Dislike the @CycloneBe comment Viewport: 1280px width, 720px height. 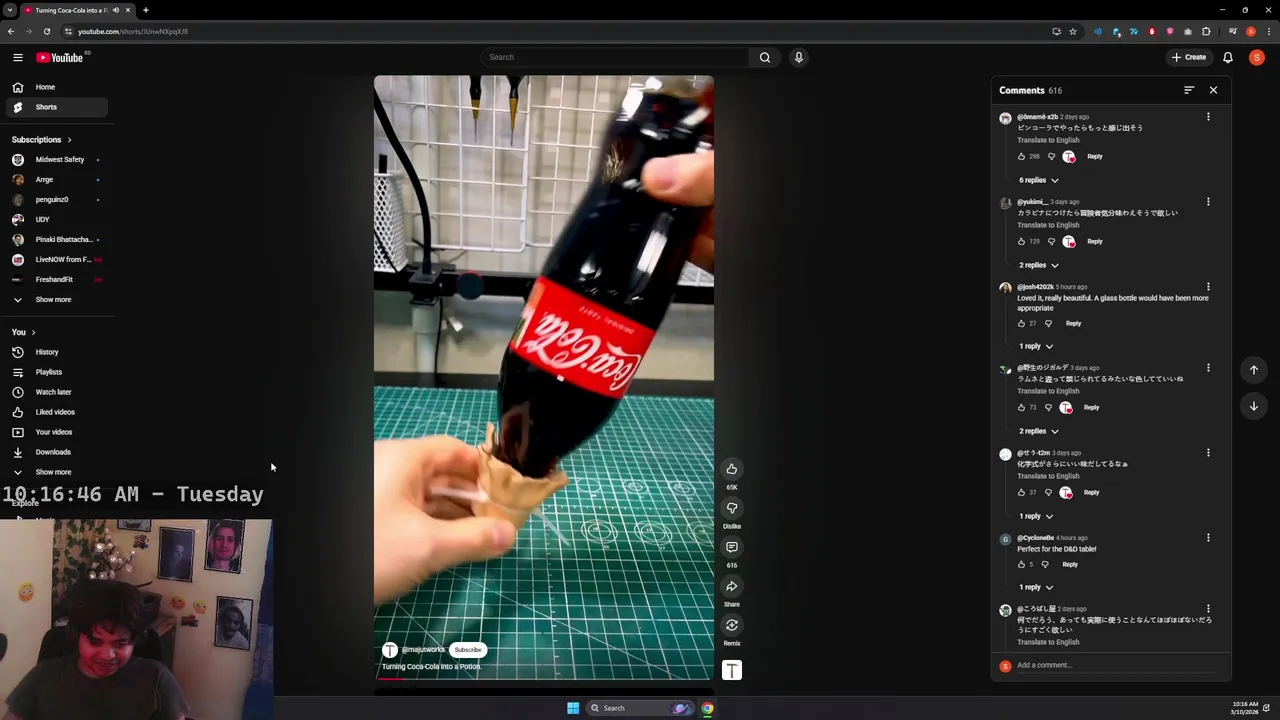1045,564
